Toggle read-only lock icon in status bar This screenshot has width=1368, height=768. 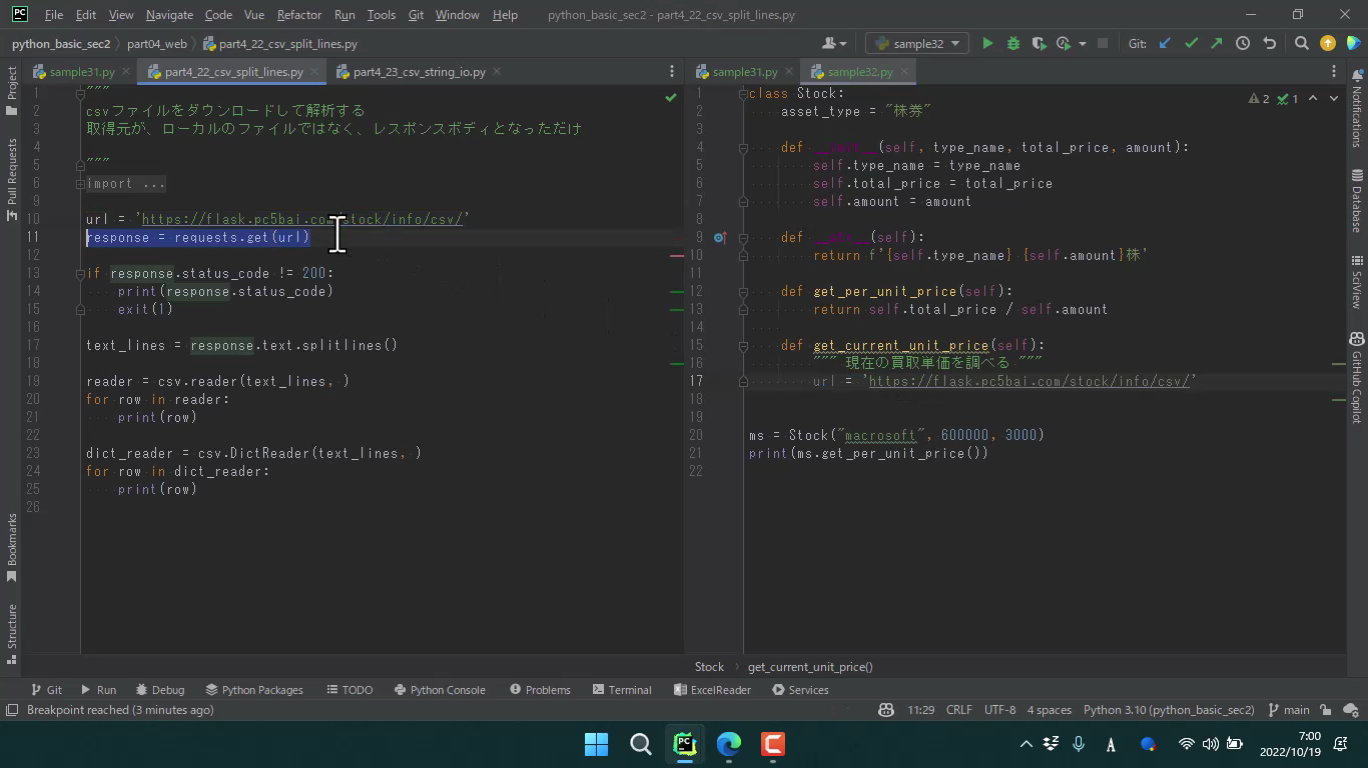[1325, 710]
